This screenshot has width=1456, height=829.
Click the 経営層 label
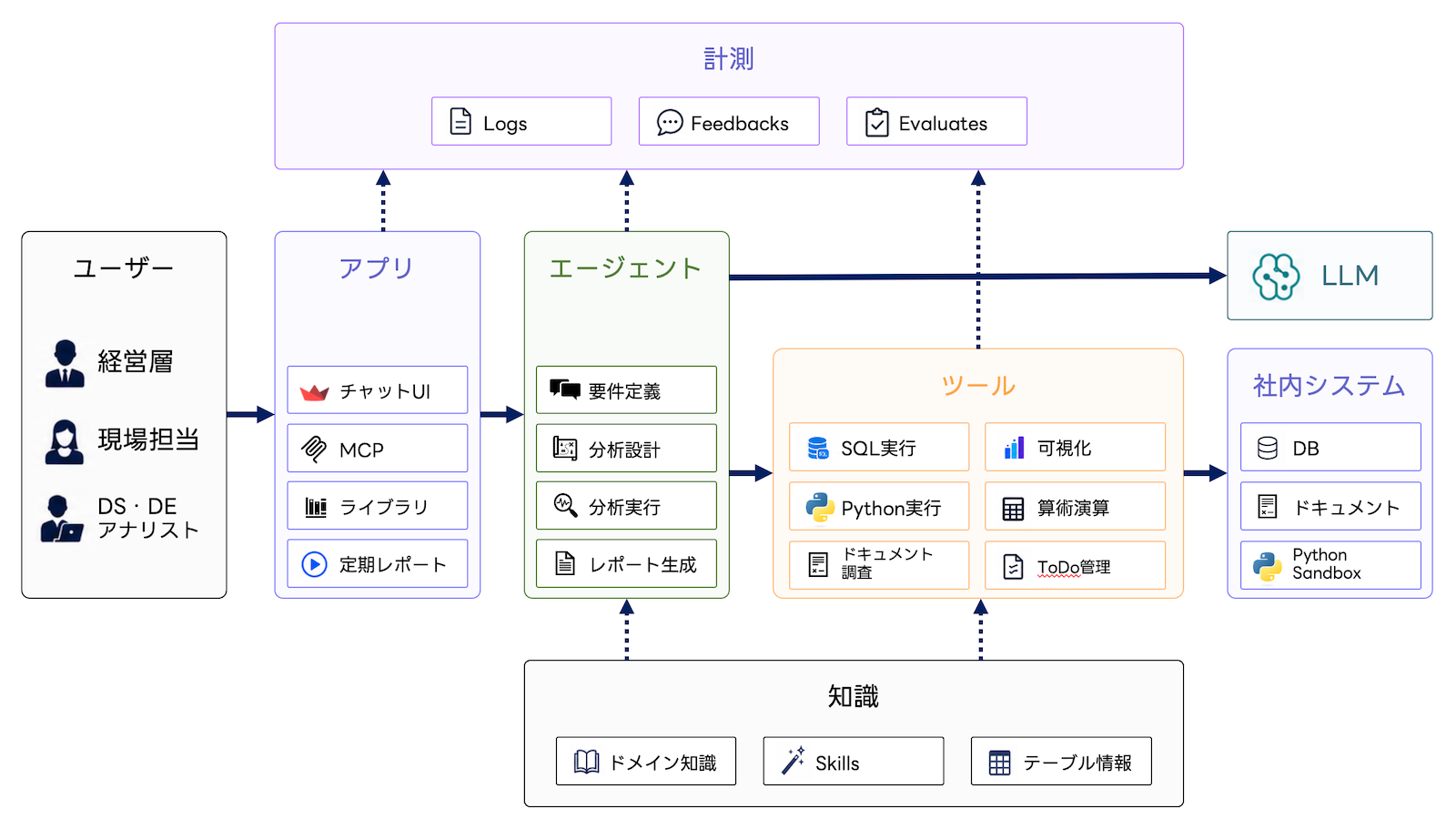(x=136, y=362)
